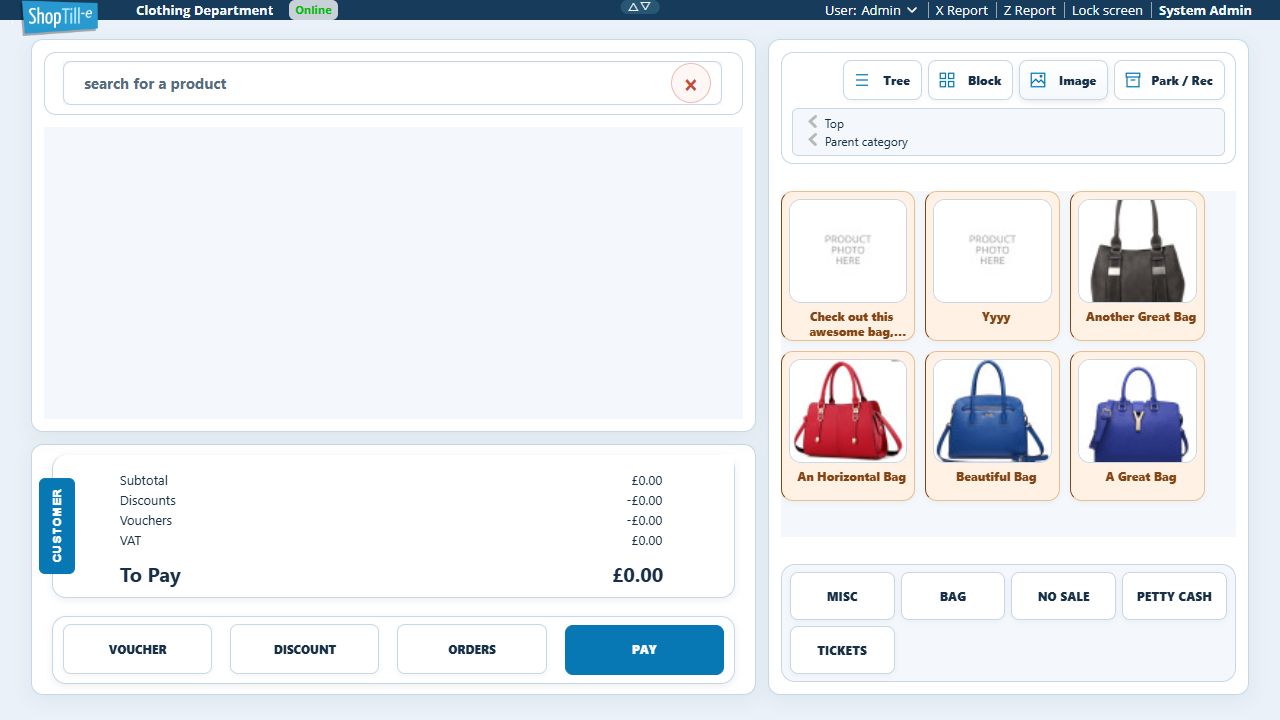1280x720 pixels.
Task: Switch to Image view
Action: click(x=1063, y=81)
